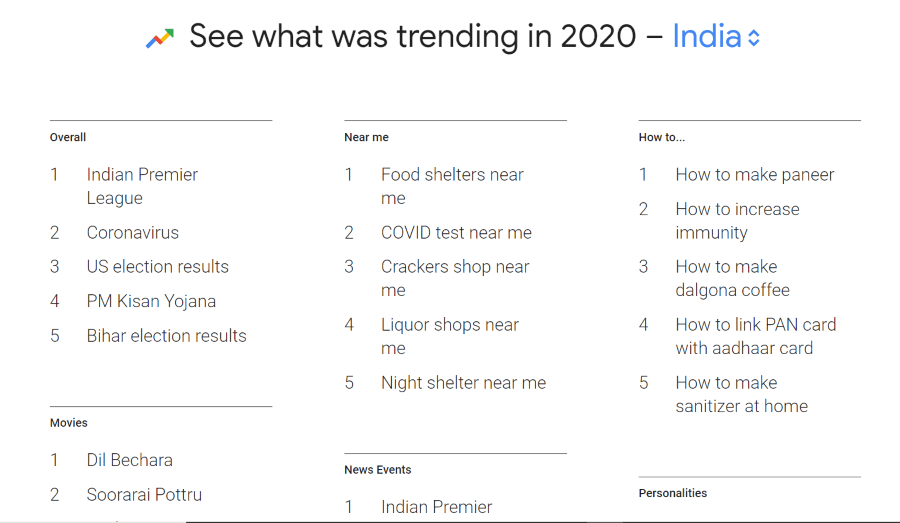This screenshot has height=523, width=900.
Task: Open Liquor shops near me
Action: [450, 336]
